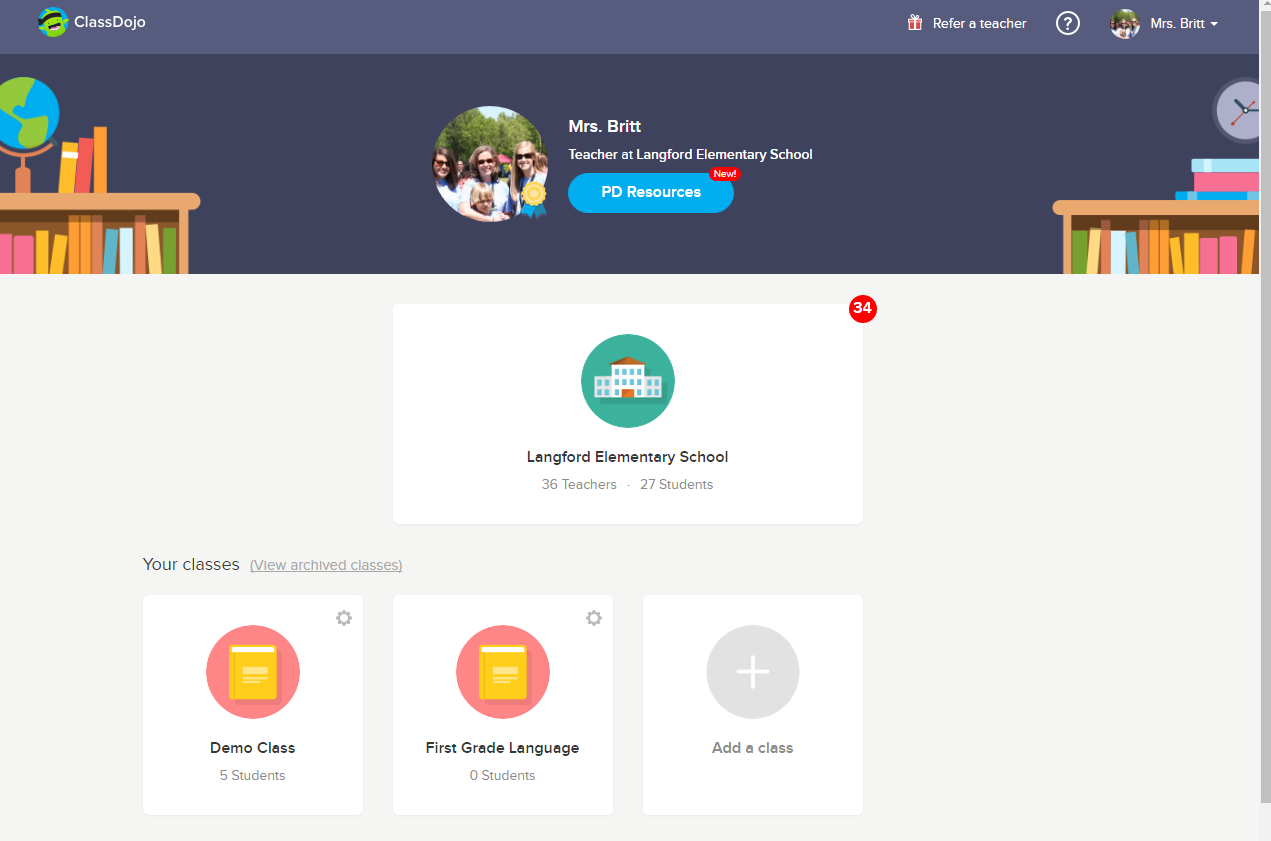The height and width of the screenshot is (841, 1271).
Task: Open settings gear for First Grade Language
Action: [x=594, y=618]
